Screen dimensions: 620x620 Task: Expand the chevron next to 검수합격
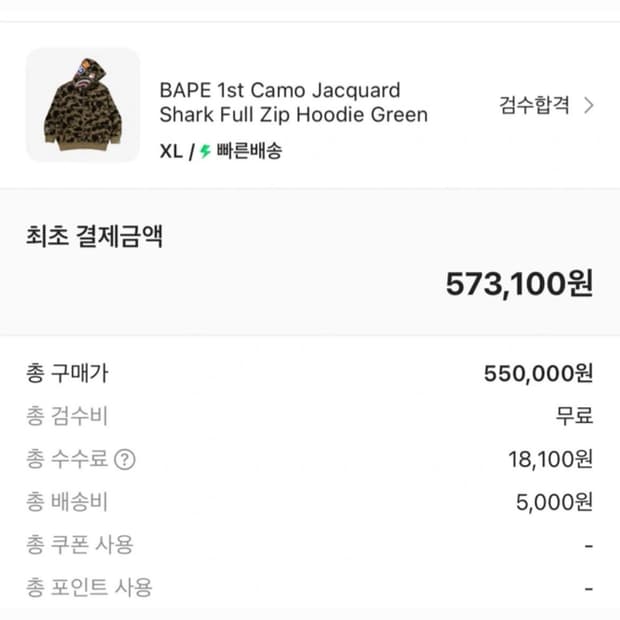pyautogui.click(x=588, y=106)
